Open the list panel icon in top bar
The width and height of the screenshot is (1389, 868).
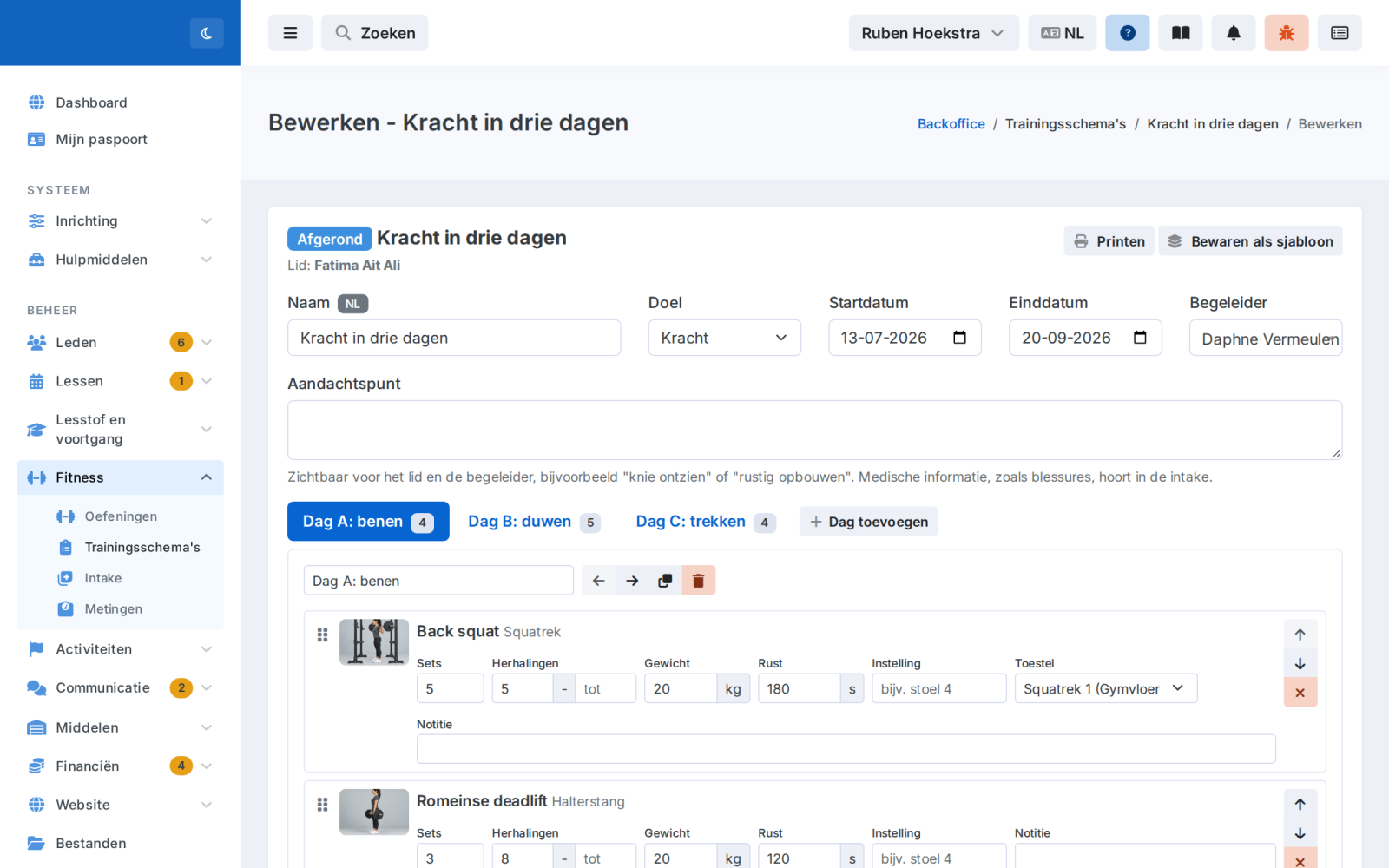click(x=1340, y=33)
